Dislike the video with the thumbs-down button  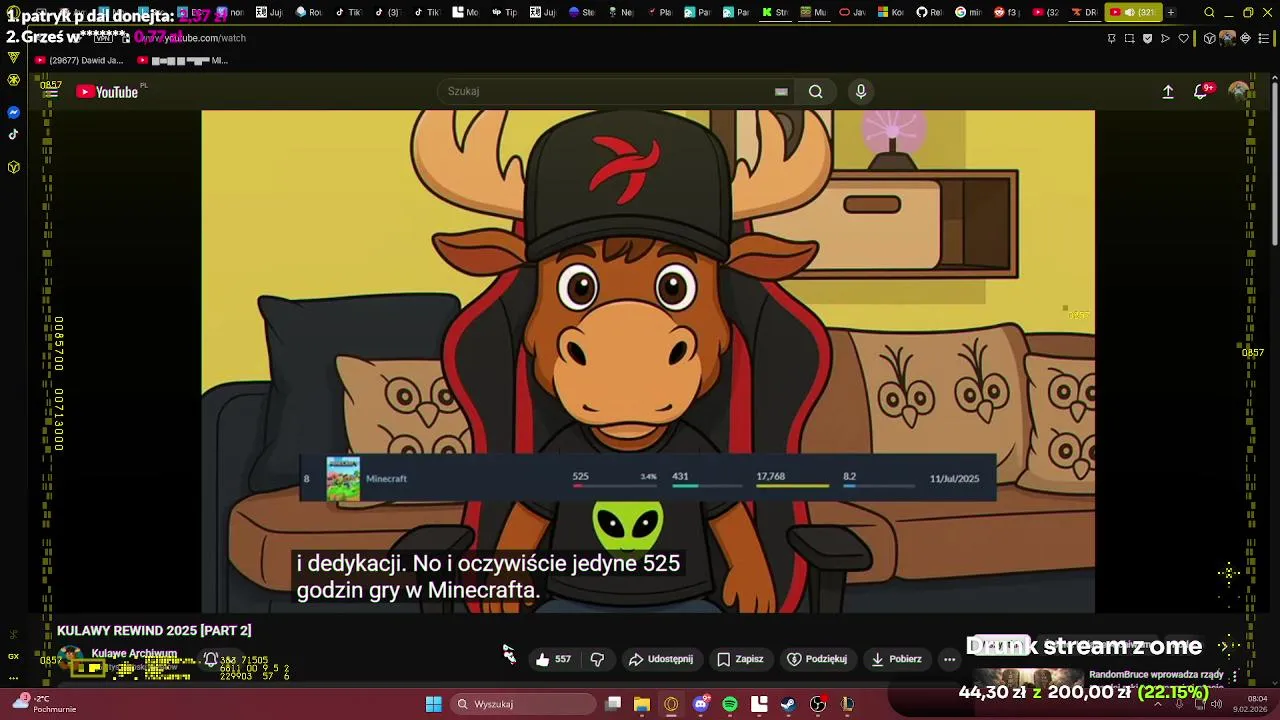click(x=597, y=659)
